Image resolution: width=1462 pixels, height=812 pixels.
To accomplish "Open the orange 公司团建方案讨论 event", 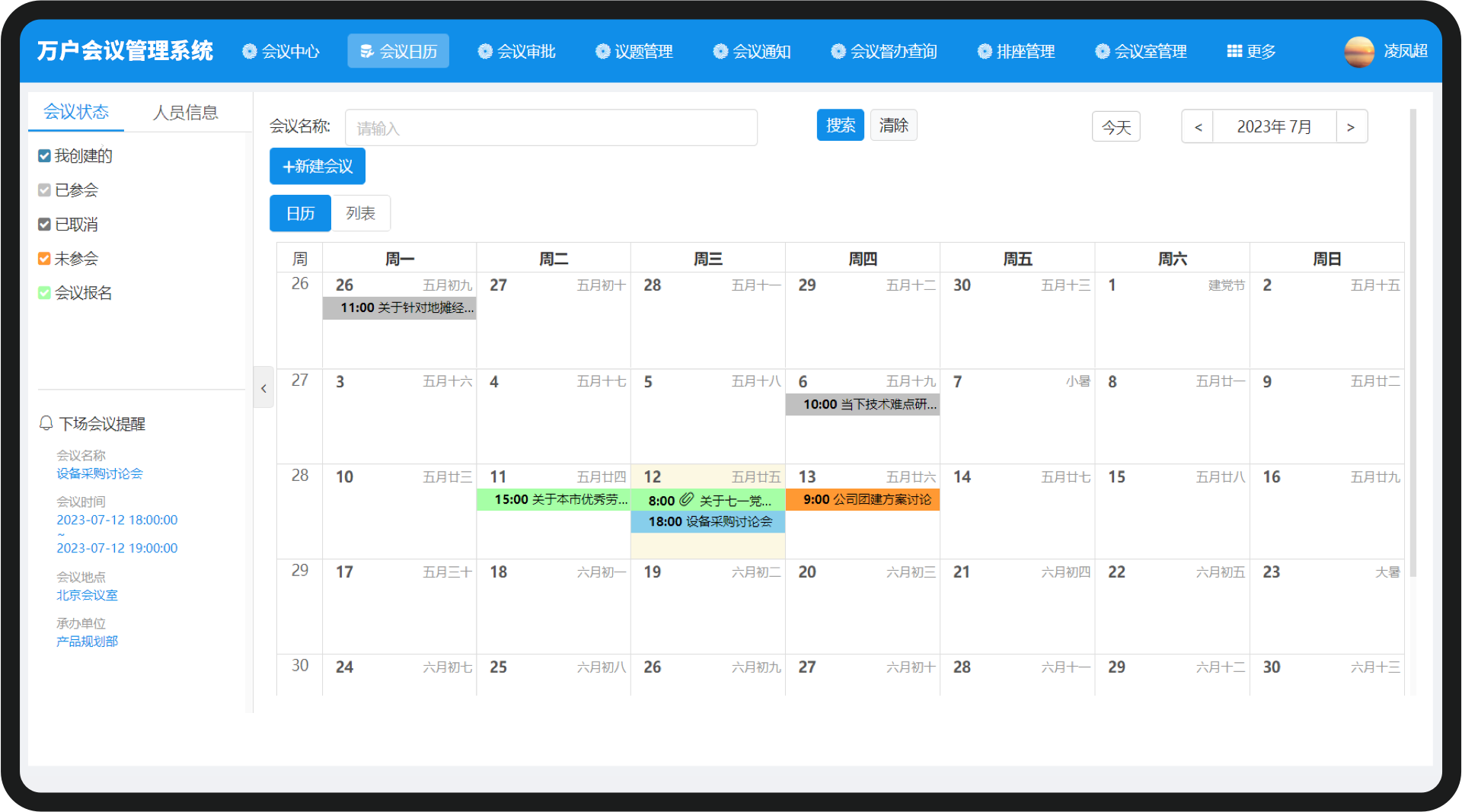I will pos(862,499).
